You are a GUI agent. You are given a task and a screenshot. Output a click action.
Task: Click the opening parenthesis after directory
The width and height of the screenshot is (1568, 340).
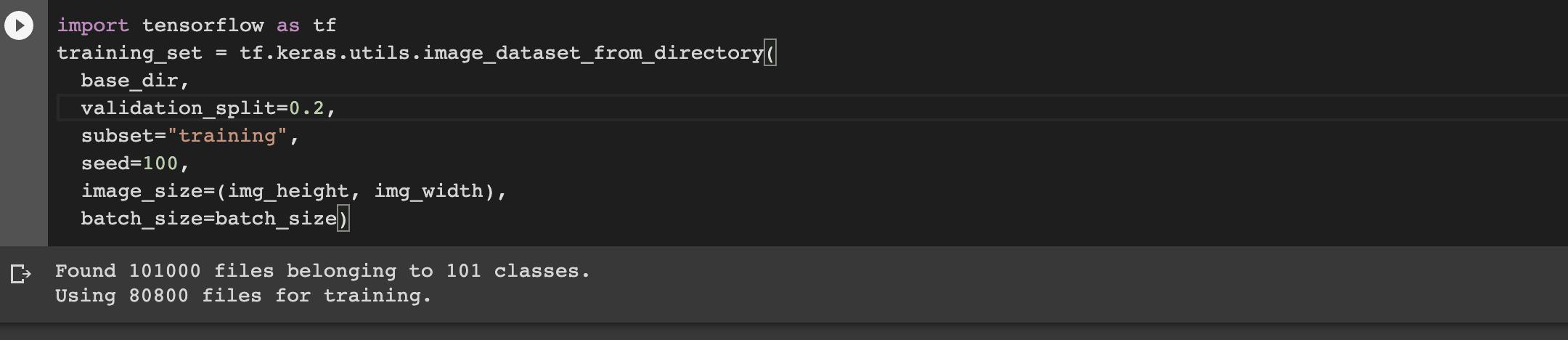(x=770, y=53)
